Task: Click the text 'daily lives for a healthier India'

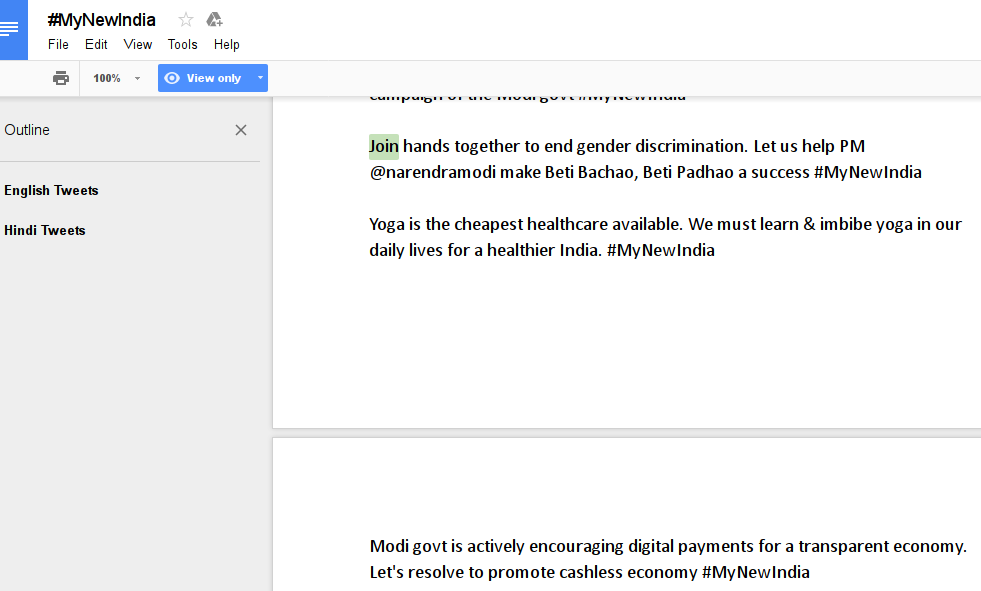Action: pyautogui.click(x=485, y=250)
